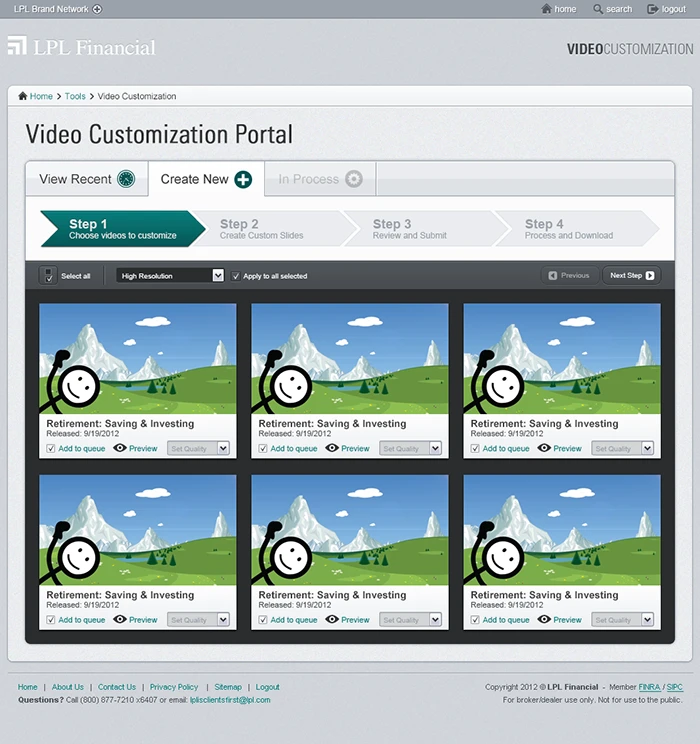Go to Step 4 Process and Download
Viewport: 700px width, 744px height.
point(577,229)
